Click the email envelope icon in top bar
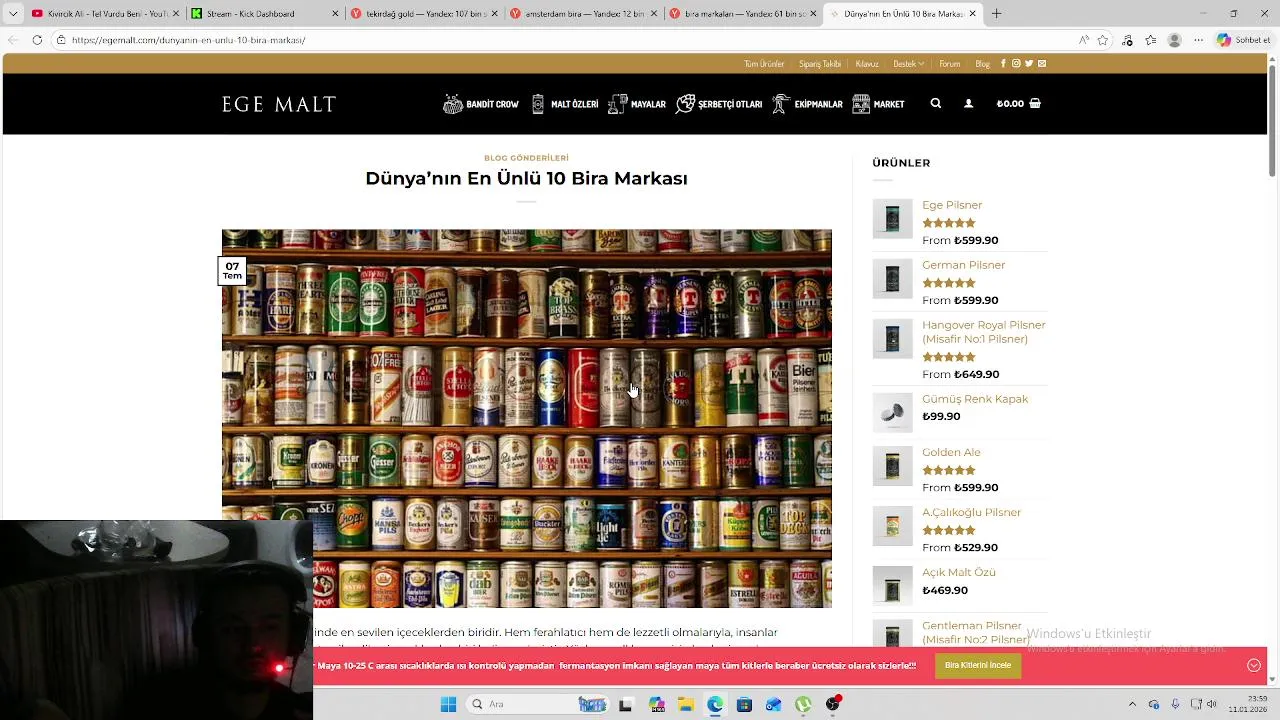The image size is (1280, 720). pos(1042,63)
